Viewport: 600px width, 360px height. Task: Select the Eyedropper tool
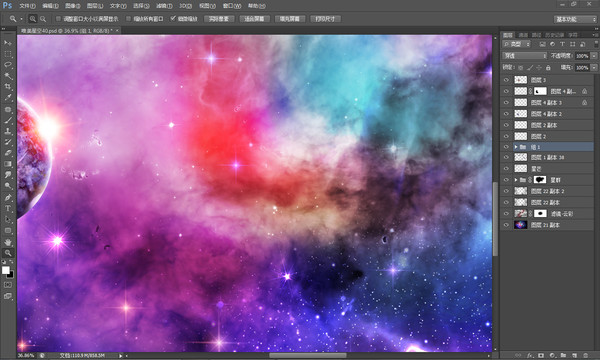(x=8, y=98)
